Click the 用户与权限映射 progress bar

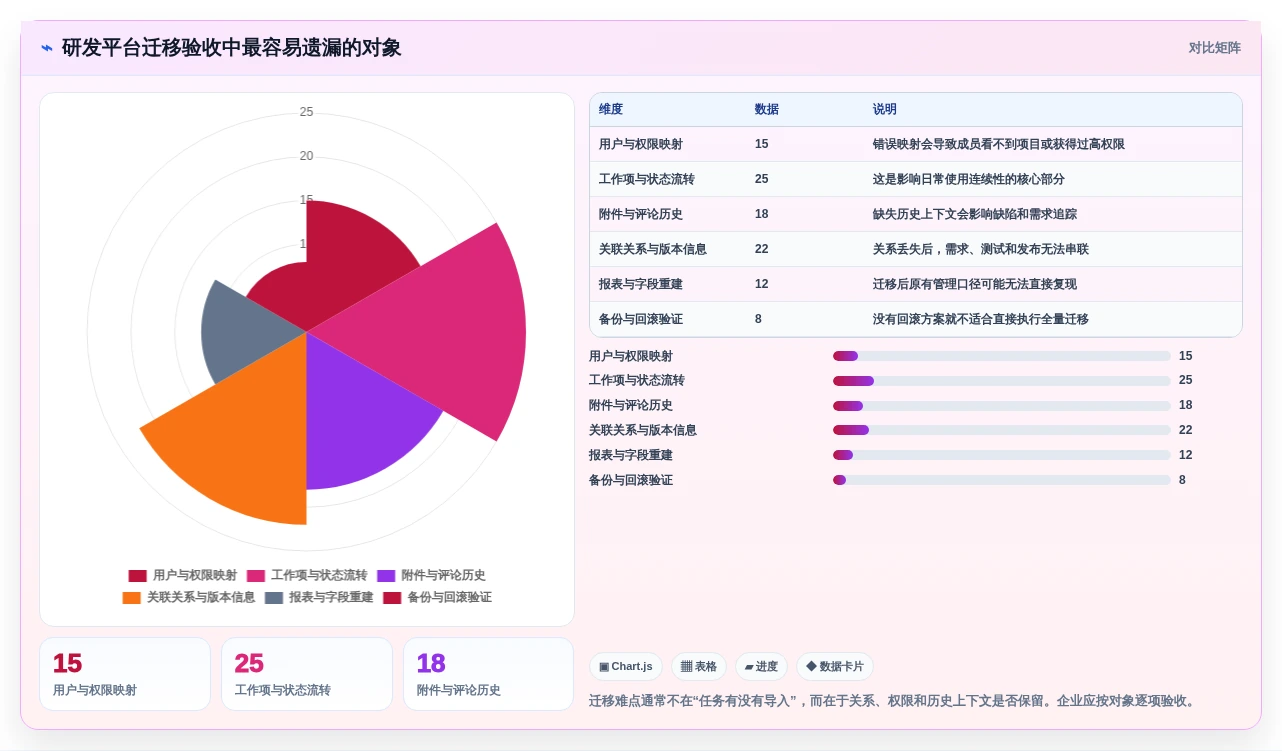[1002, 356]
